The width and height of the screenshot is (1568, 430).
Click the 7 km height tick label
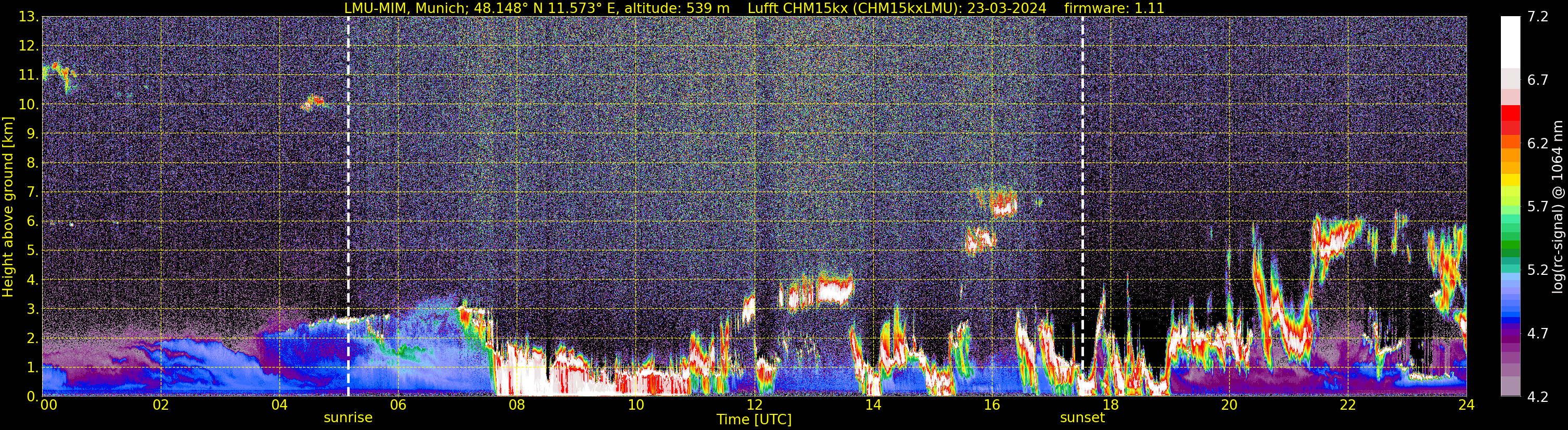pos(32,193)
